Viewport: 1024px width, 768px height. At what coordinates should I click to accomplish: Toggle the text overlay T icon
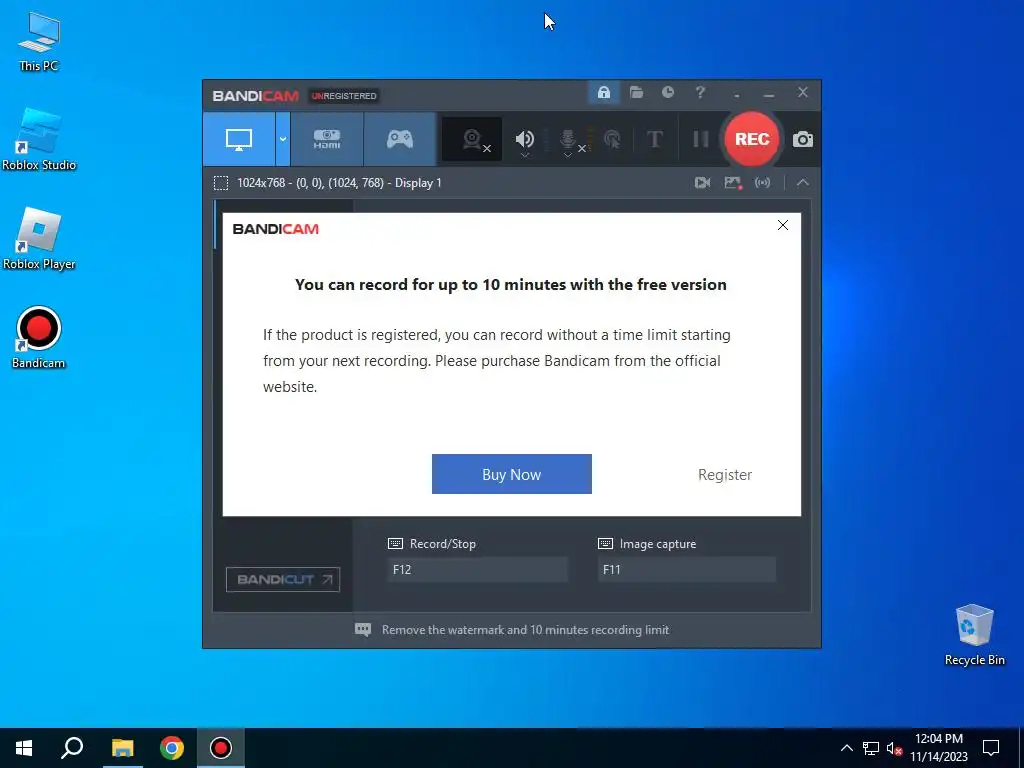click(654, 139)
